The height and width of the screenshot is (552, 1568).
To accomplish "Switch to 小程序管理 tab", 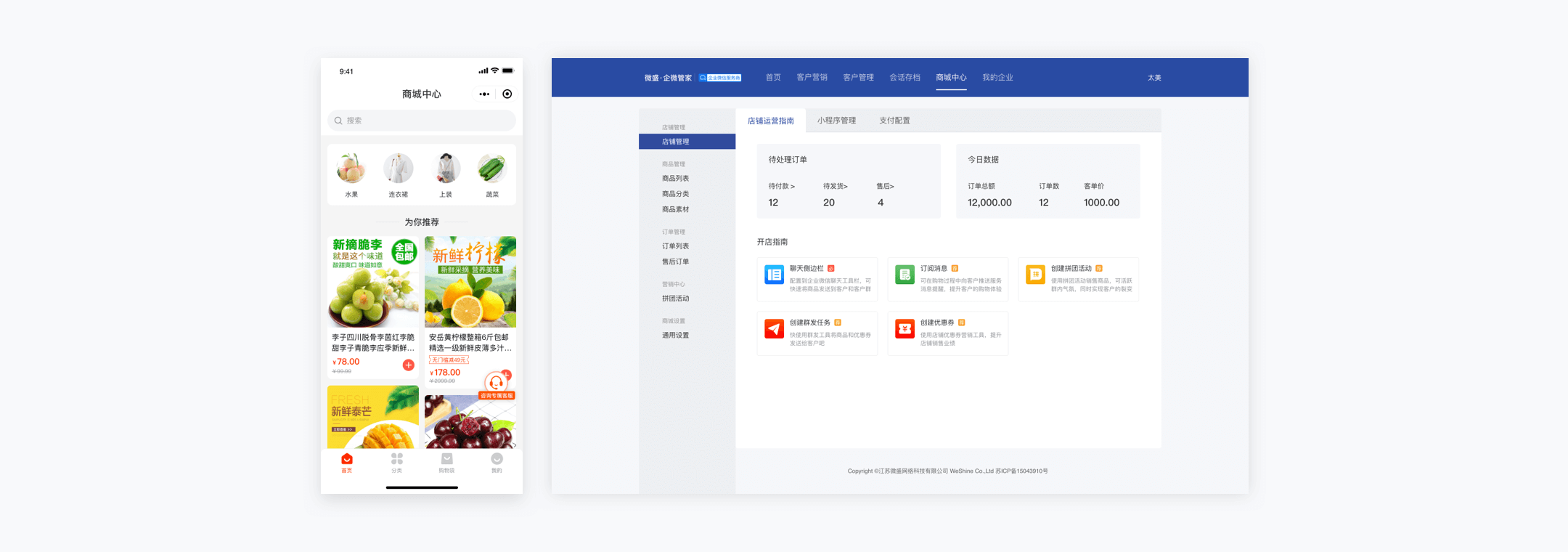I will click(836, 121).
